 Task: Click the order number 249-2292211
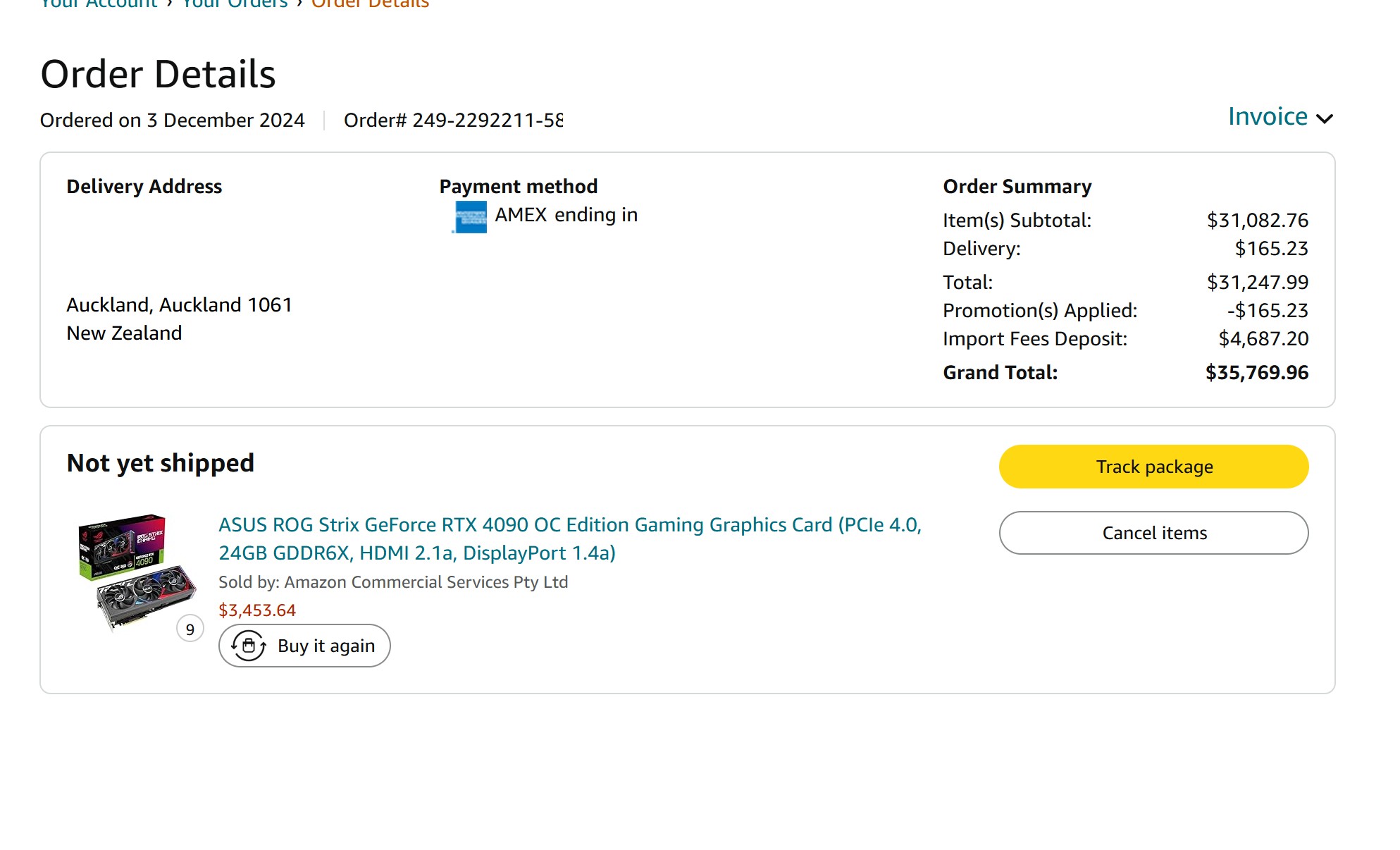tap(453, 121)
